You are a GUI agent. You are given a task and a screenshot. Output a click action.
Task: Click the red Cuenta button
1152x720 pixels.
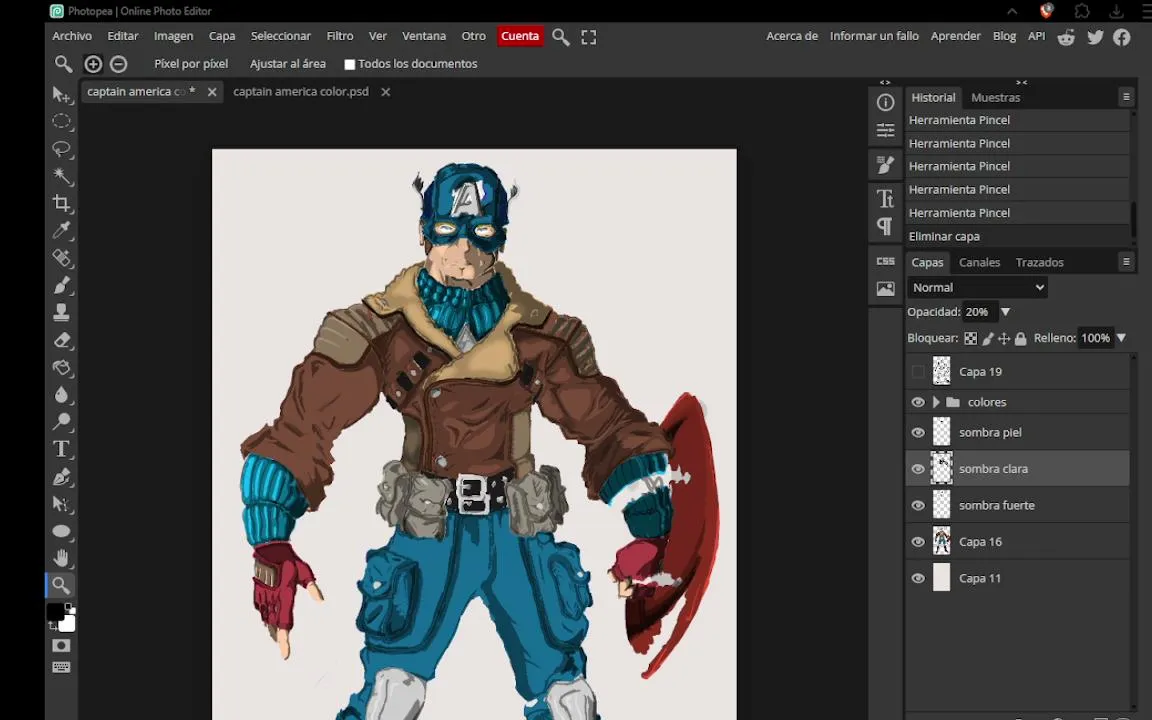(519, 36)
